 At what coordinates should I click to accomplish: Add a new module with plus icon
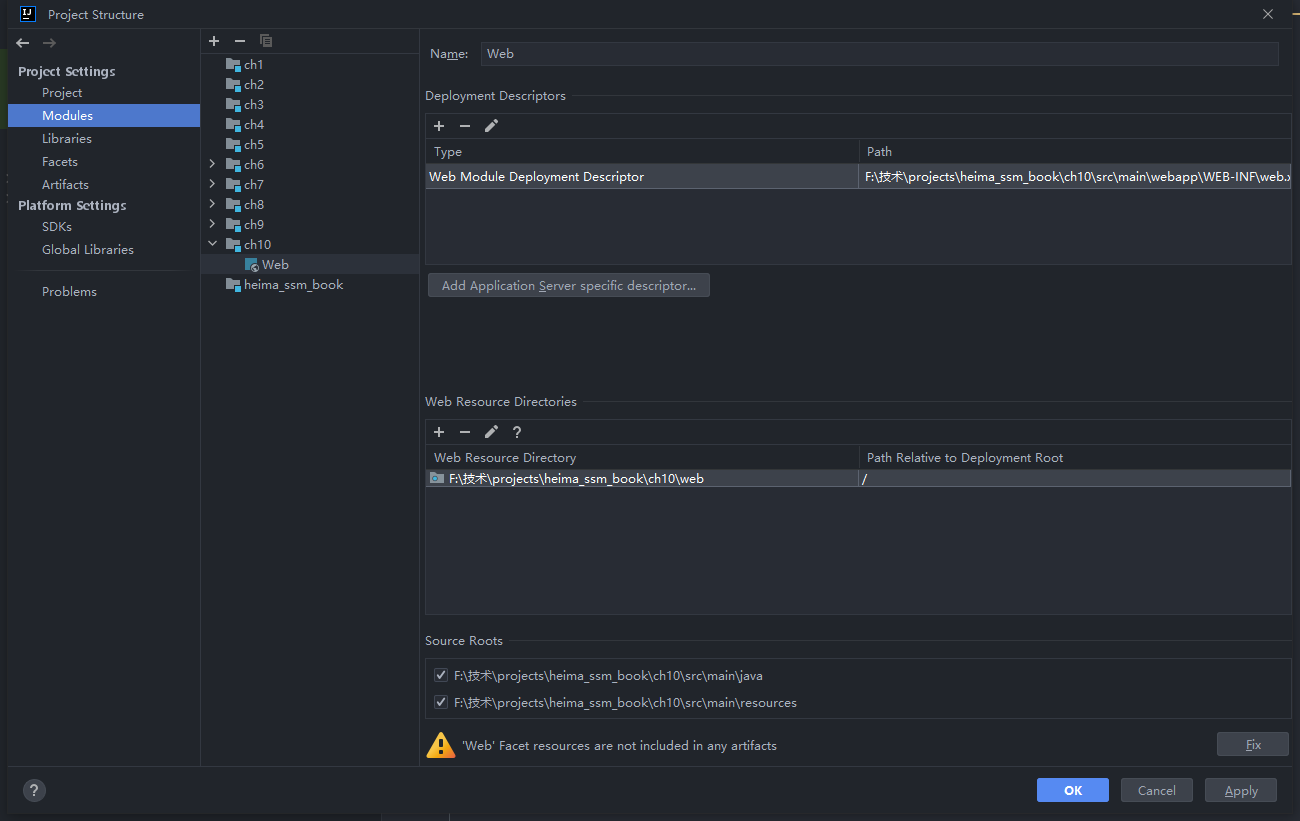pyautogui.click(x=214, y=41)
